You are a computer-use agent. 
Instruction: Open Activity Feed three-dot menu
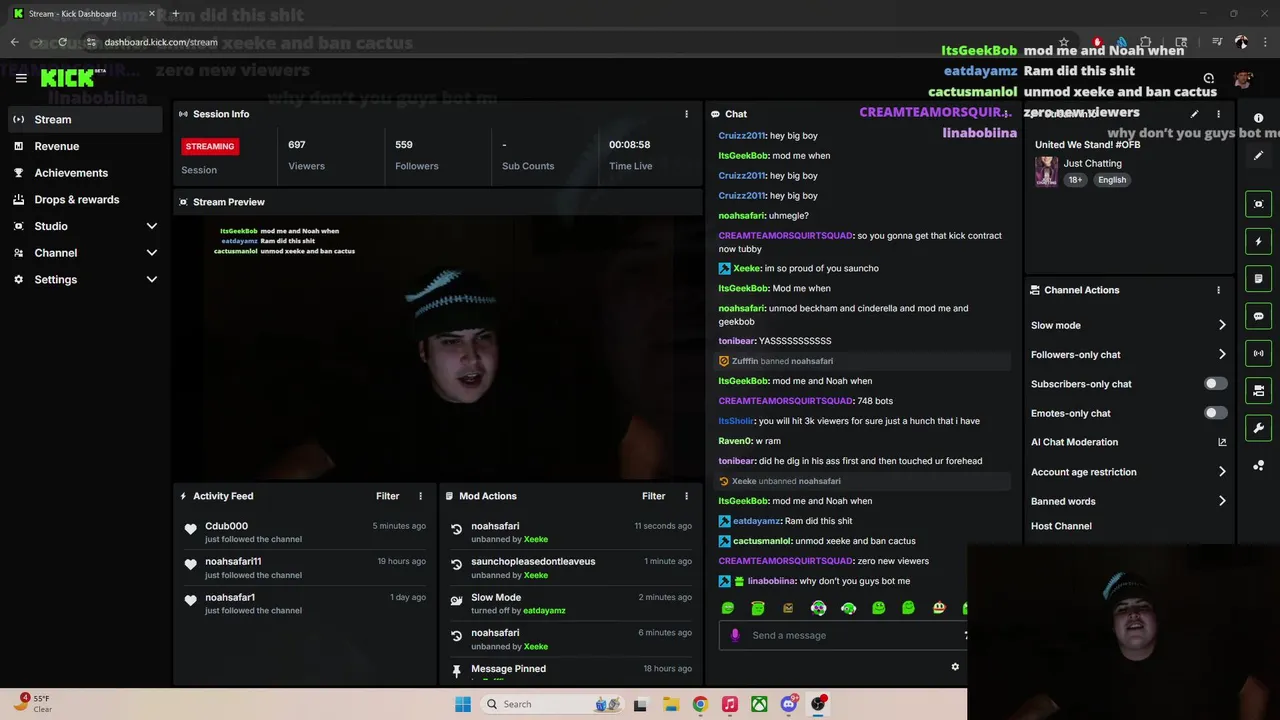coord(420,496)
